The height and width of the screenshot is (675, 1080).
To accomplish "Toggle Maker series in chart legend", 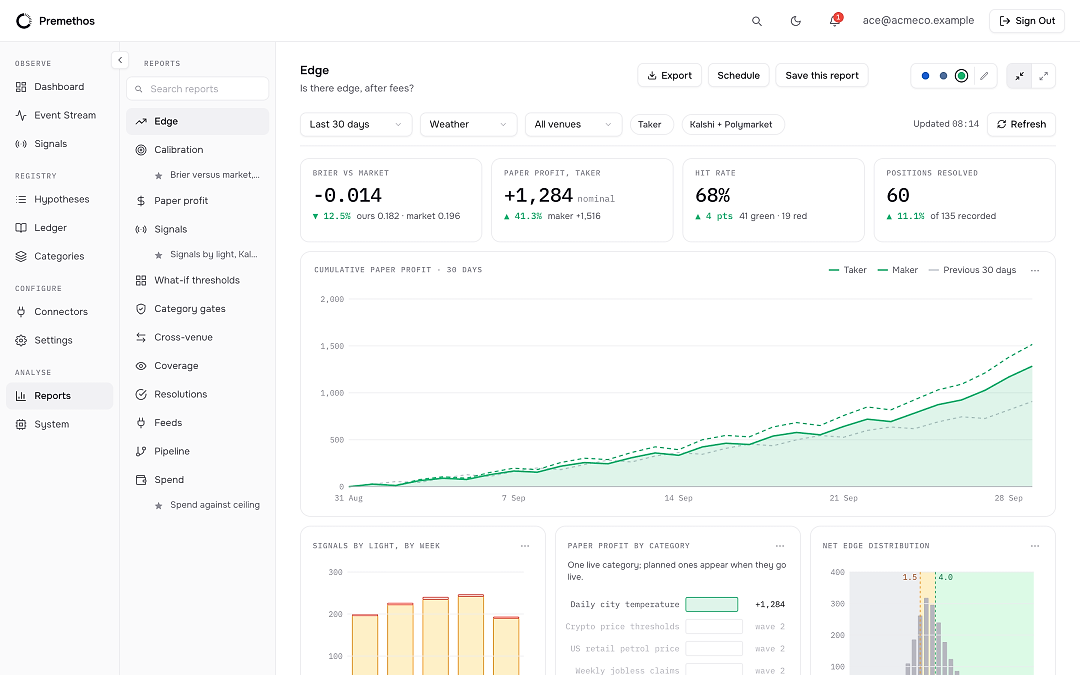I will click(897, 270).
